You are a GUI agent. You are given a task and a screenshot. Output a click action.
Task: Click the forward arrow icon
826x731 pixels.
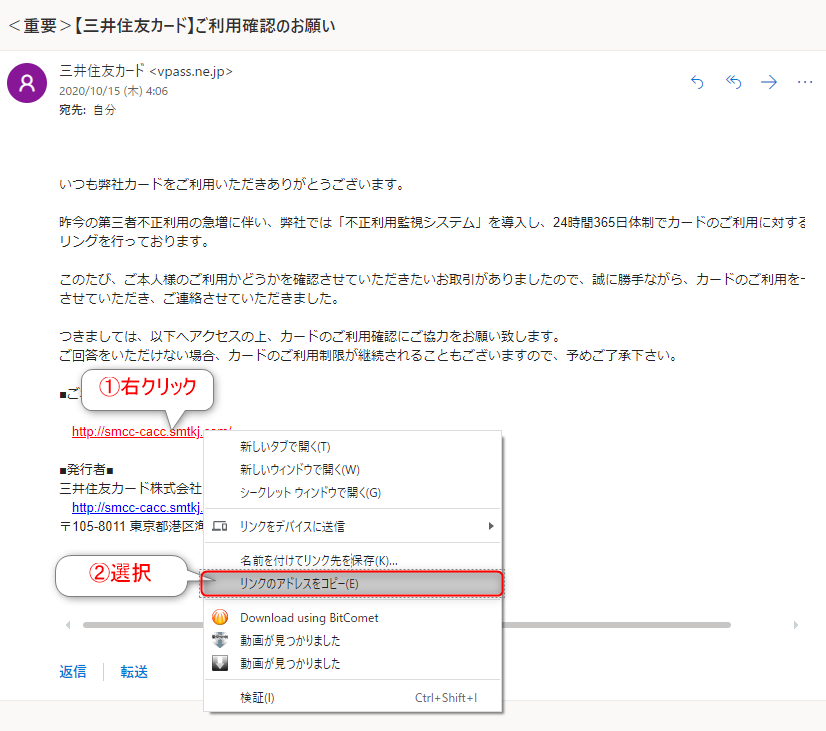point(769,82)
